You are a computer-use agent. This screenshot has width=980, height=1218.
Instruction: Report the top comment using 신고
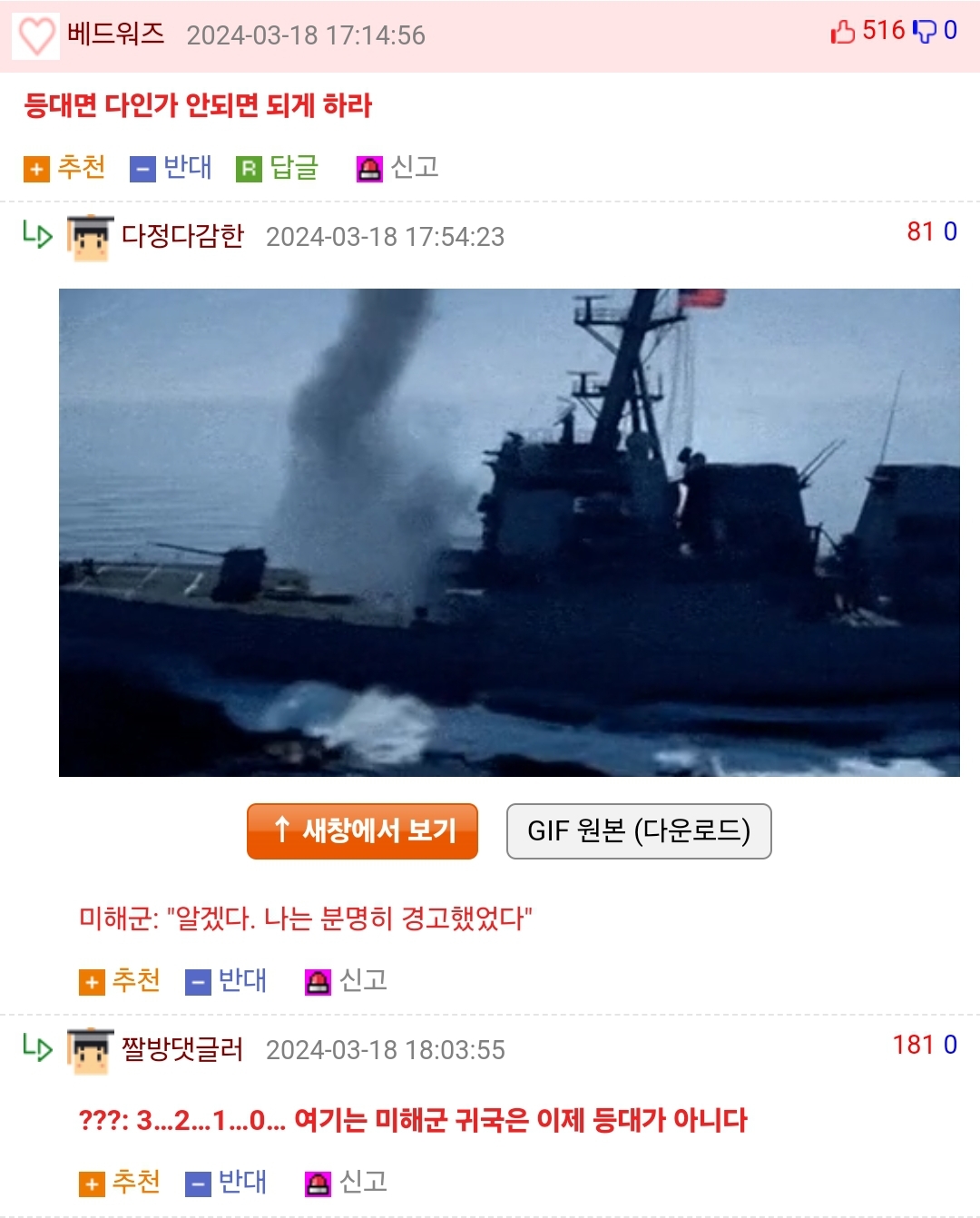coord(397,168)
